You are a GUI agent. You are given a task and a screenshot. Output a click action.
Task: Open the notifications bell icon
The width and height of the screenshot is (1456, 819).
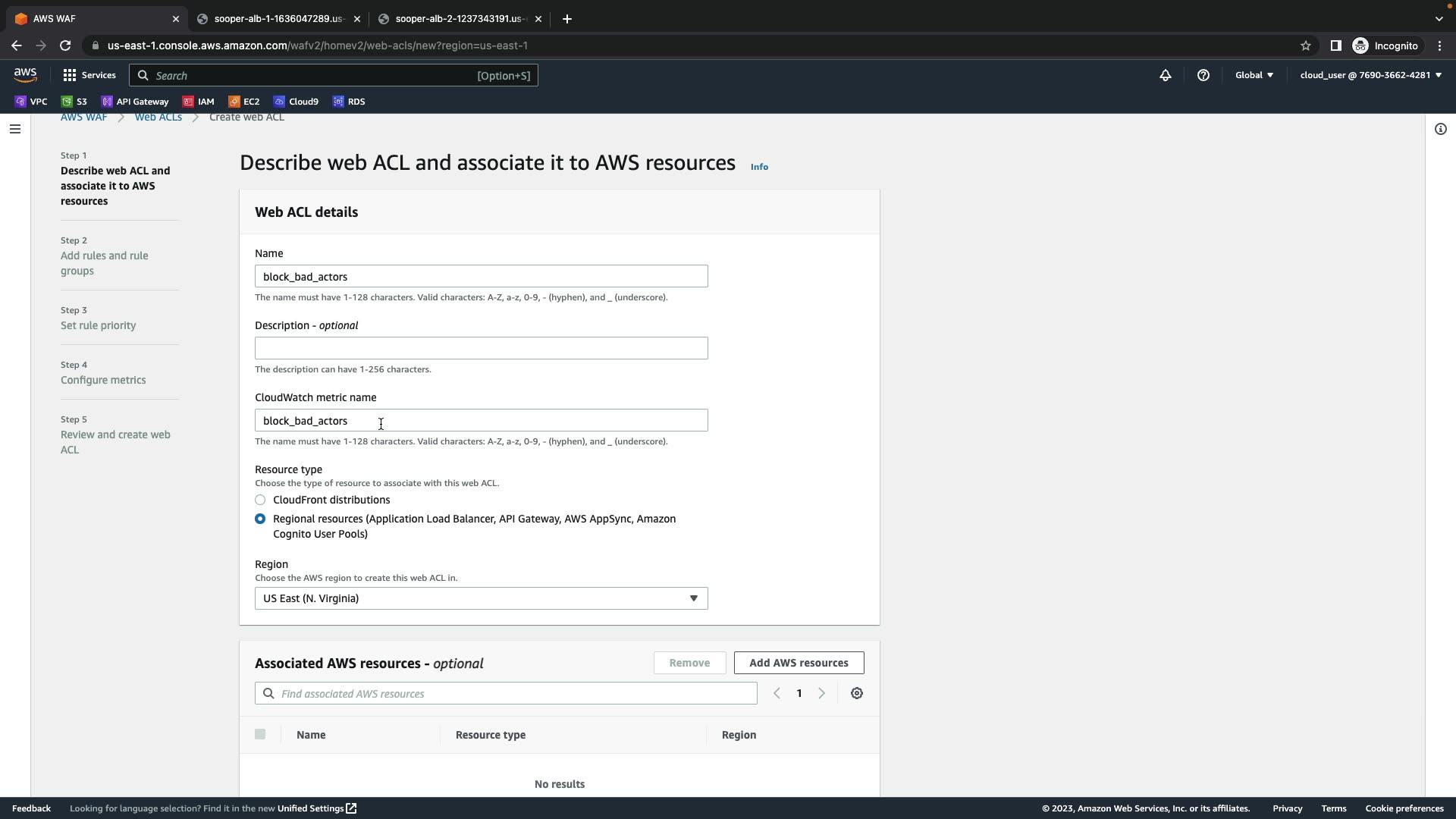[1166, 75]
